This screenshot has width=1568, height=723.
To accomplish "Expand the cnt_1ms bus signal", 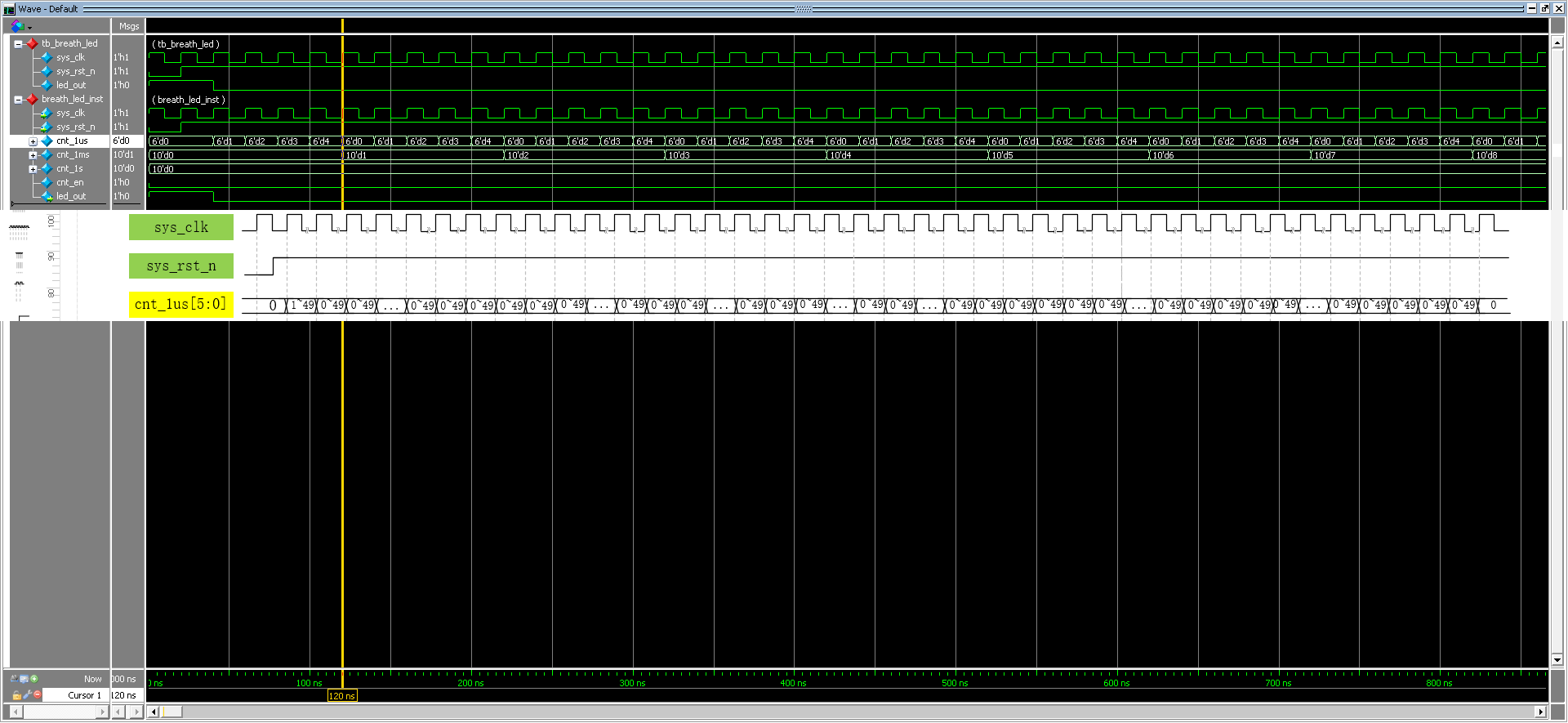I will point(33,155).
